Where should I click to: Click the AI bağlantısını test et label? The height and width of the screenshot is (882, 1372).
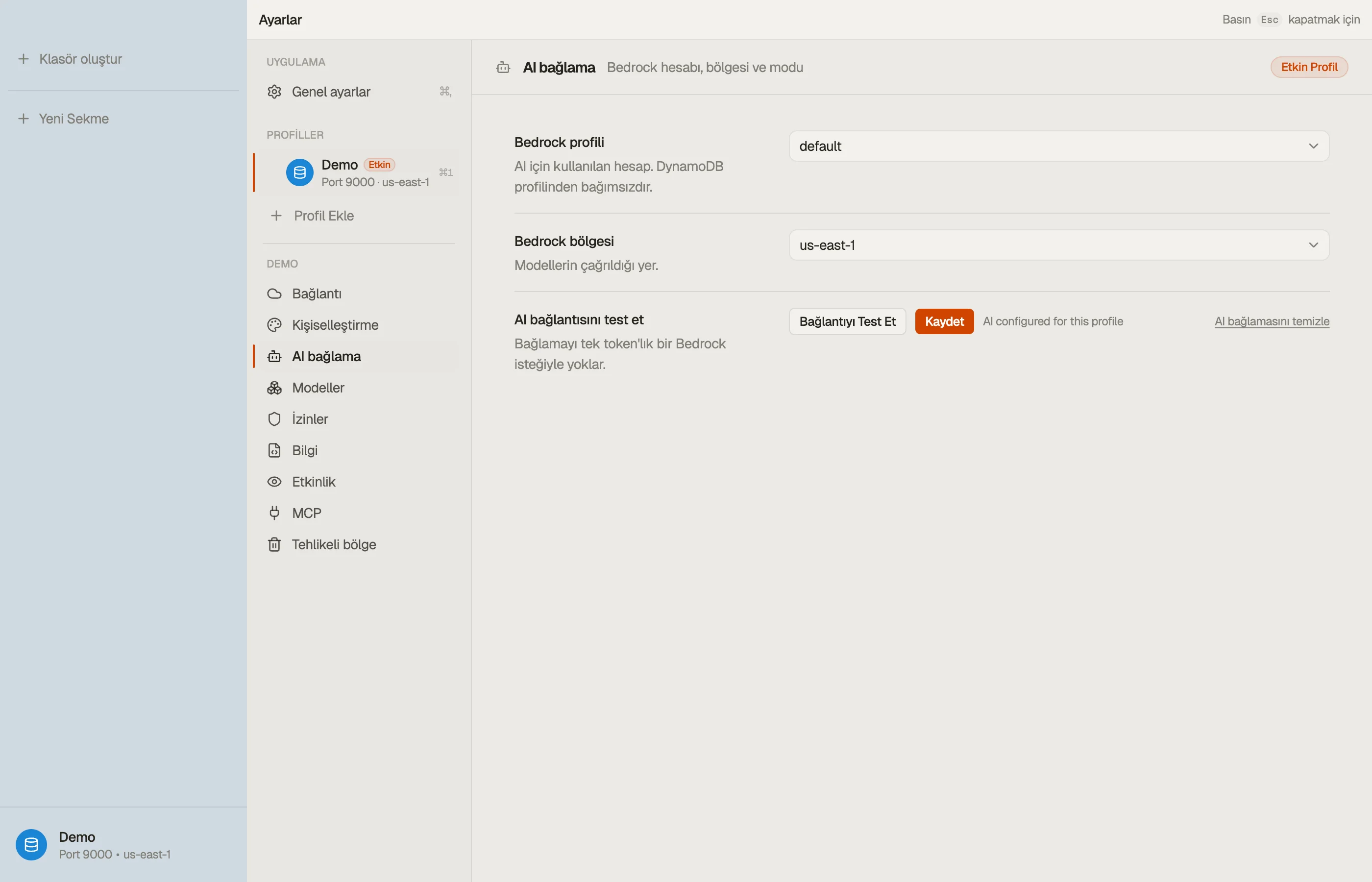click(578, 319)
